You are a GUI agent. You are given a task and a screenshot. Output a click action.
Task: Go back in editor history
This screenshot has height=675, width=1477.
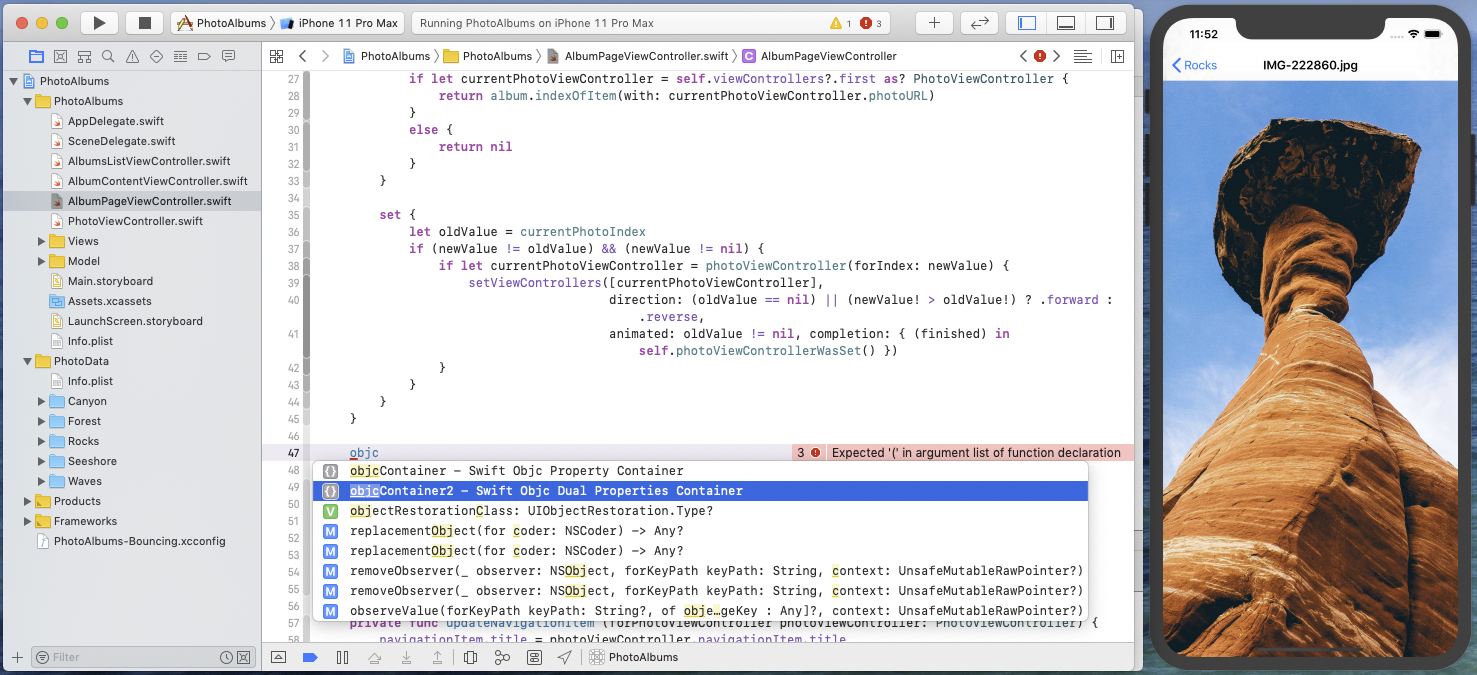(x=303, y=56)
